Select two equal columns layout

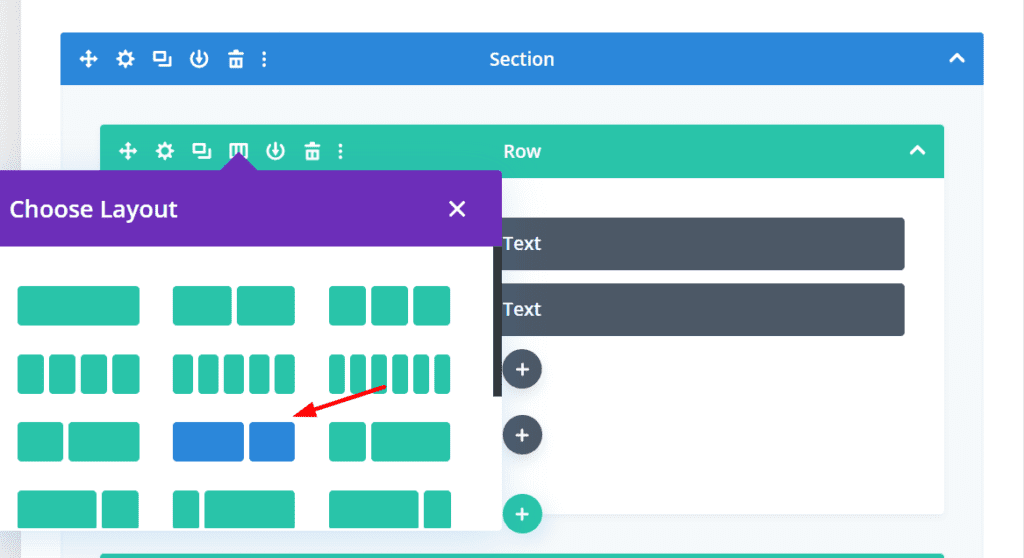[x=234, y=306]
